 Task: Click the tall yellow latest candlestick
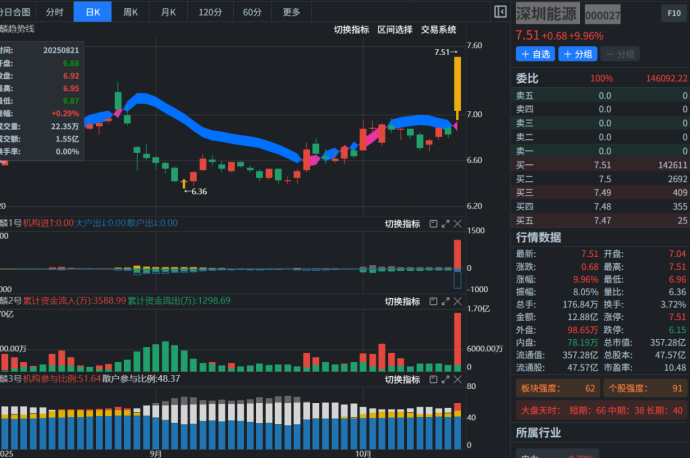point(457,84)
